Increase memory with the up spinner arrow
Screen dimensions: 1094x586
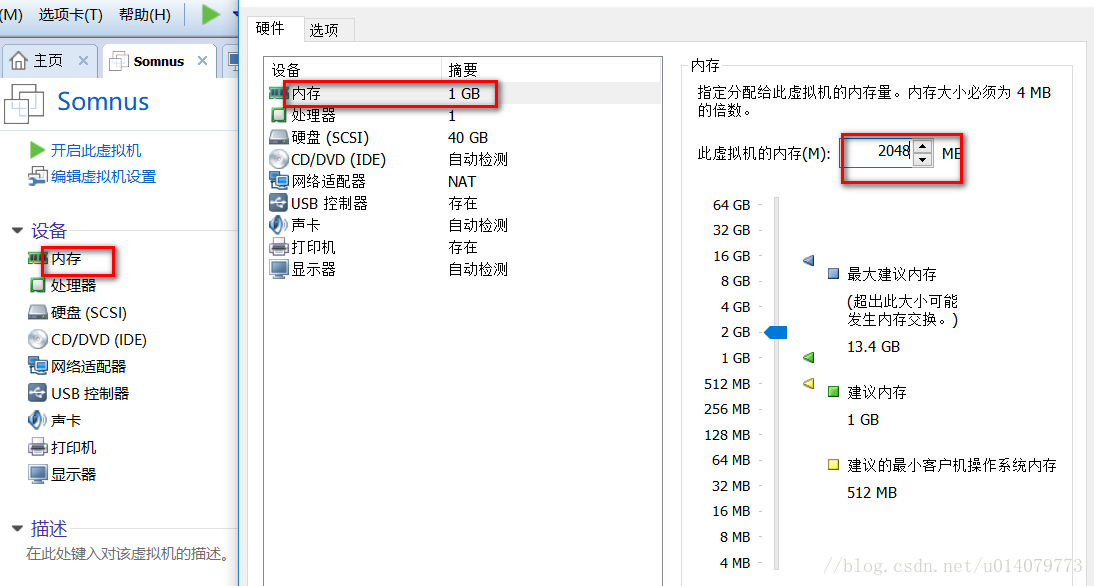923,146
